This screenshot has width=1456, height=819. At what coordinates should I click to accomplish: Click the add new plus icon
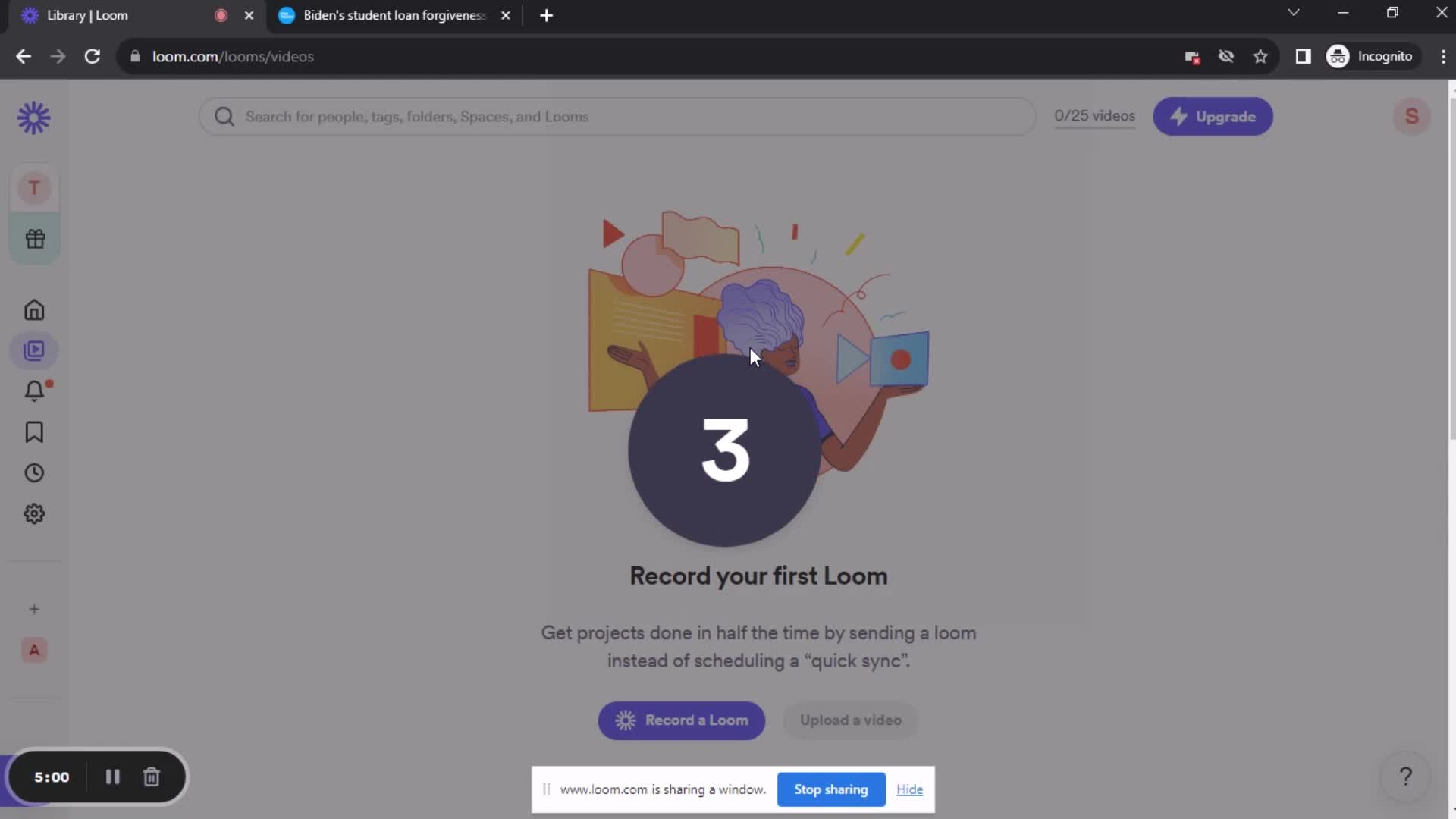click(x=33, y=608)
